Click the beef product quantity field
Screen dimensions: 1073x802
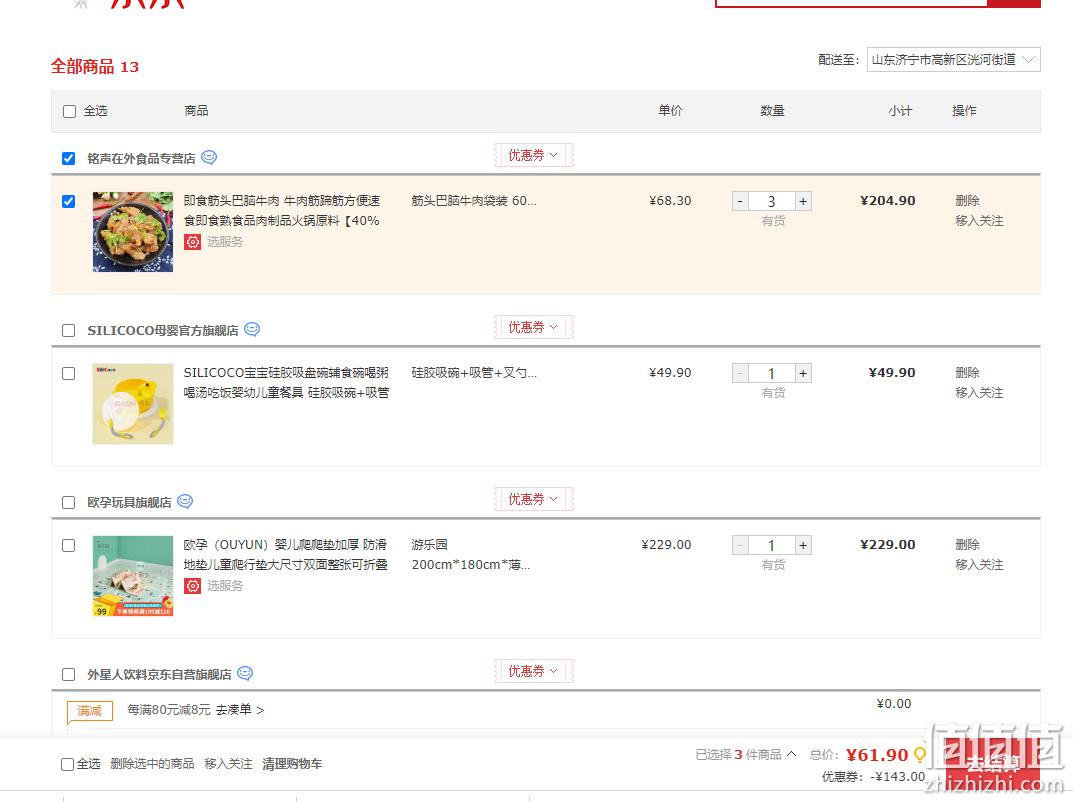771,201
